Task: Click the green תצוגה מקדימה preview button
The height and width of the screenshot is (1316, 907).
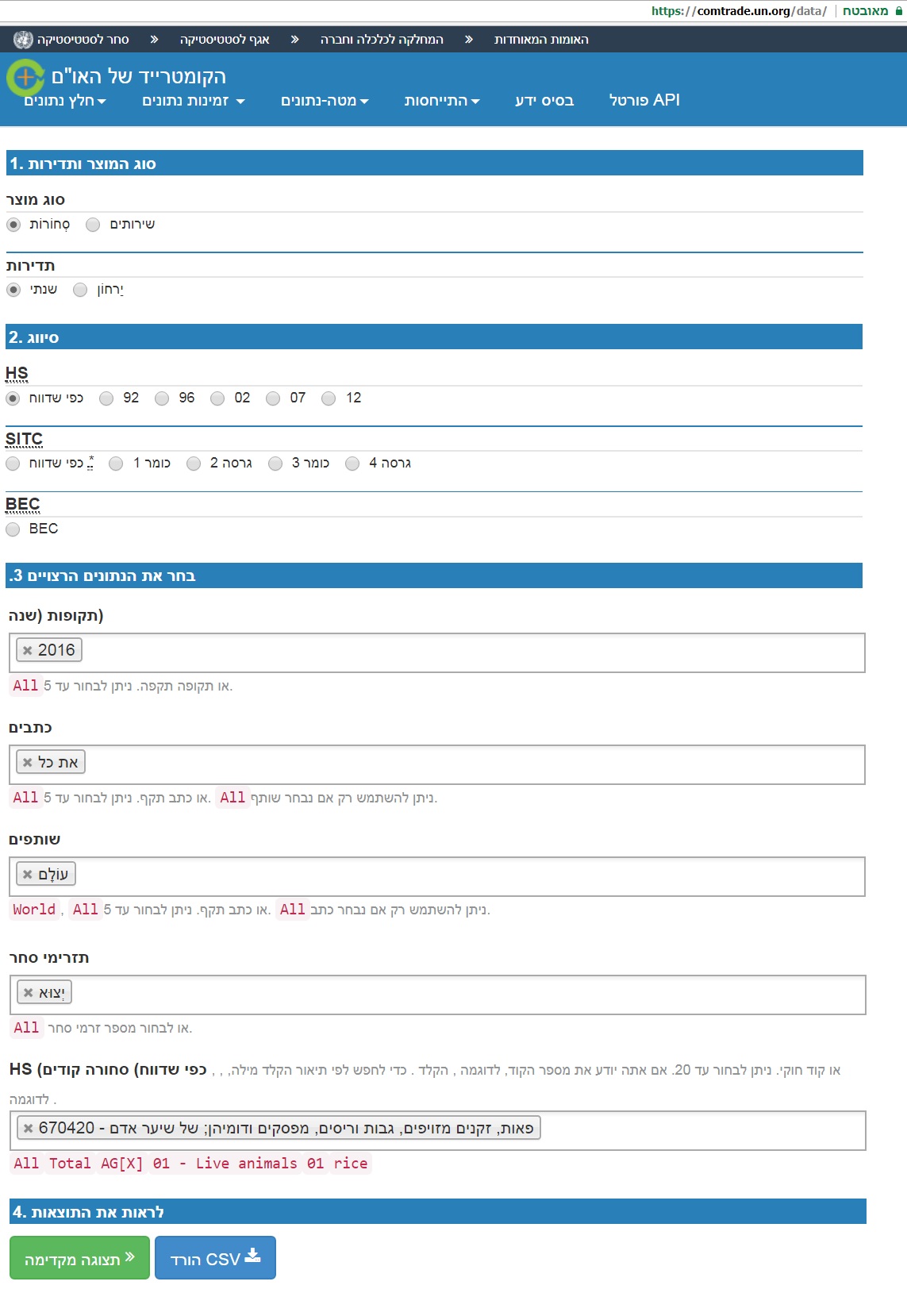Action: click(x=79, y=1258)
